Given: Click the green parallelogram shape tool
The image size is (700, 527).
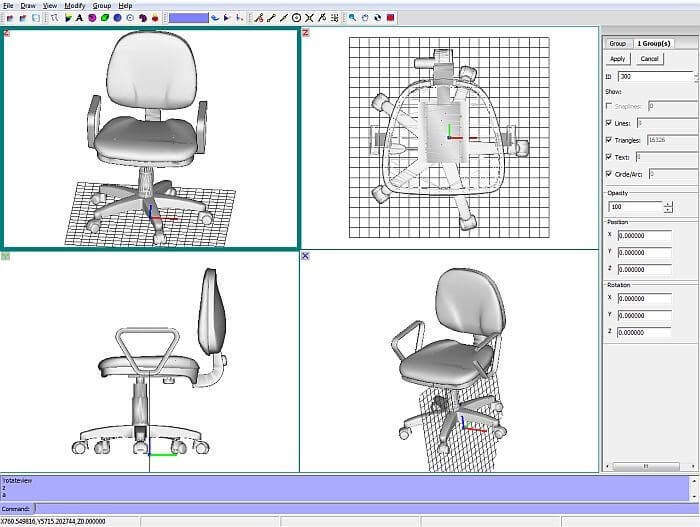Looking at the screenshot, I should [x=105, y=18].
